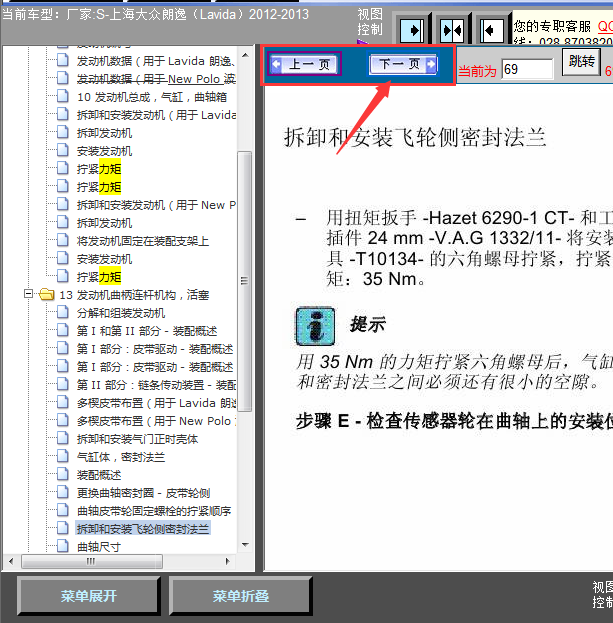Click document icon beside 更换曲轴密封圈

click(x=62, y=492)
